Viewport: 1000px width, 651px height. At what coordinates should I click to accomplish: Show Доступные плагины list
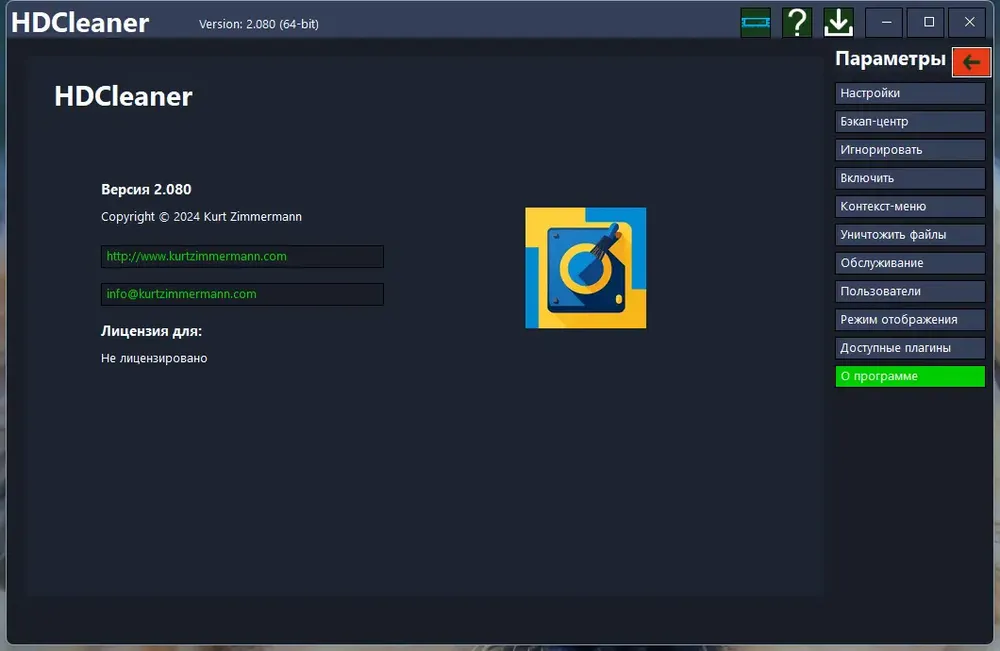910,347
